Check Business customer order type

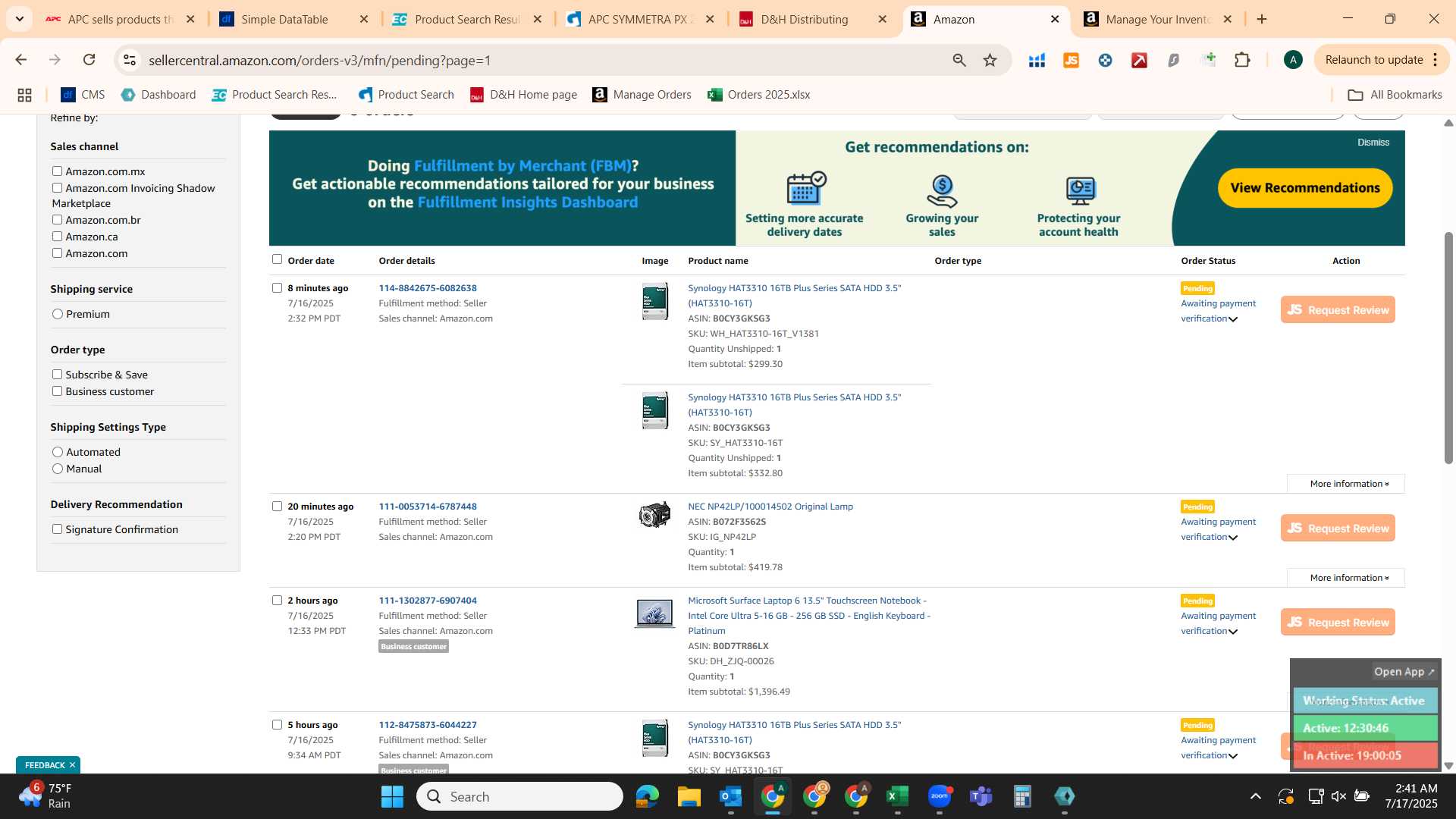tap(57, 391)
